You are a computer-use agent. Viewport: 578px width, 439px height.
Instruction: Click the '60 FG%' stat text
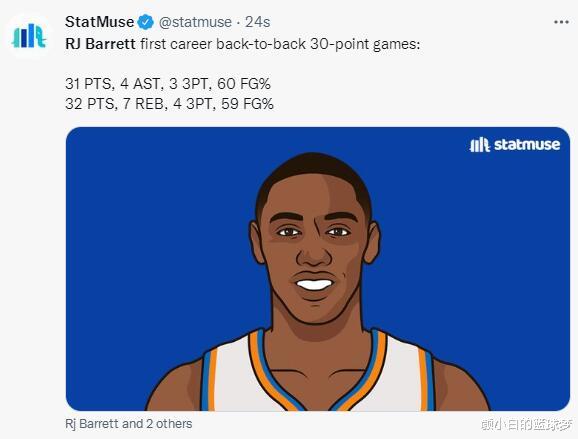[244, 84]
